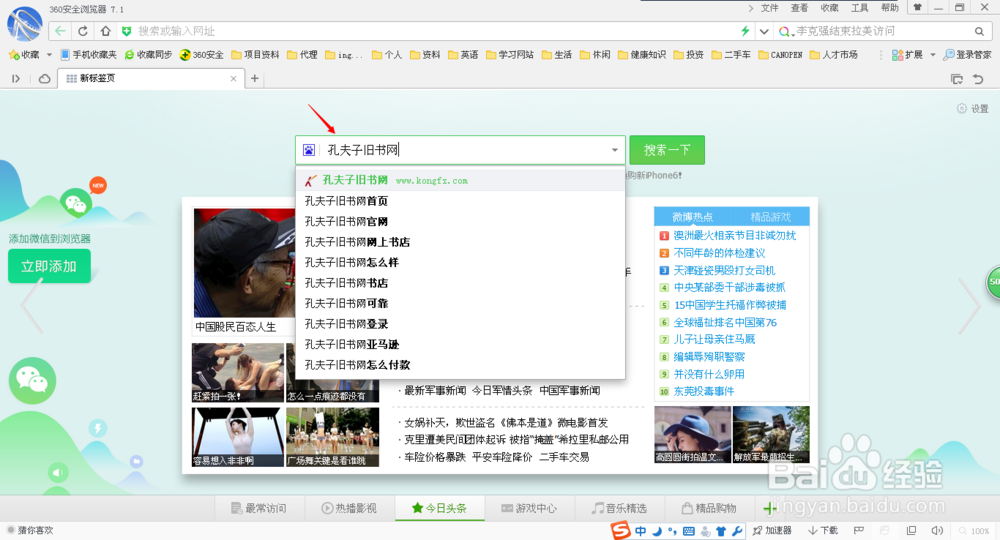Toggle the sidebar panel icon
The image size is (1000, 540).
16,78
